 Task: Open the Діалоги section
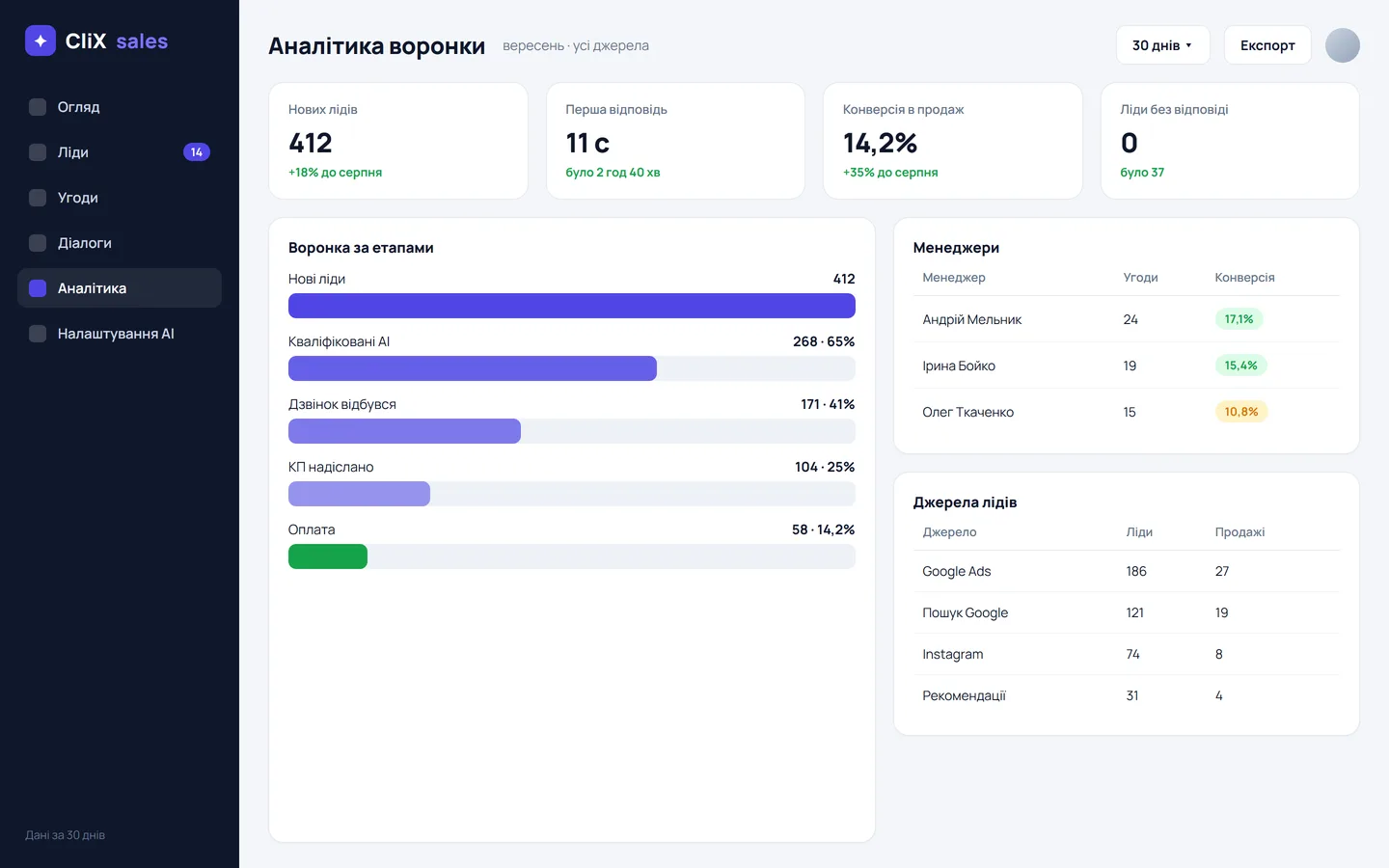(x=120, y=243)
